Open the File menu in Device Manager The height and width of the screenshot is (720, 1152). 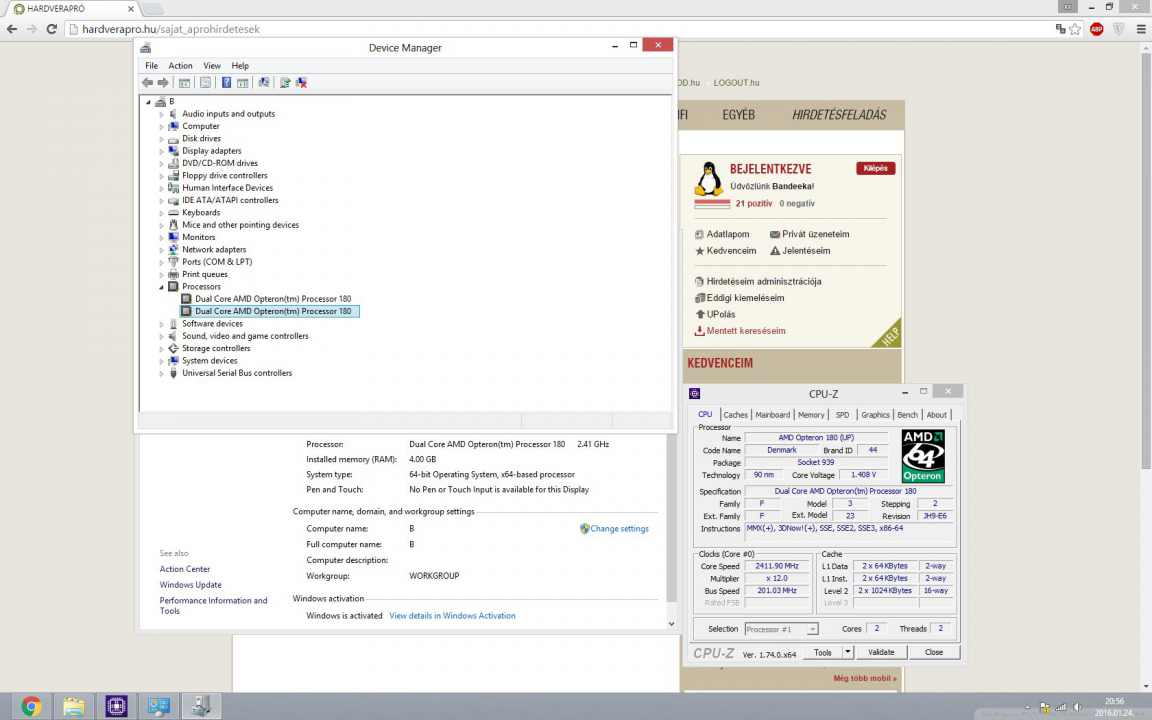pos(151,65)
